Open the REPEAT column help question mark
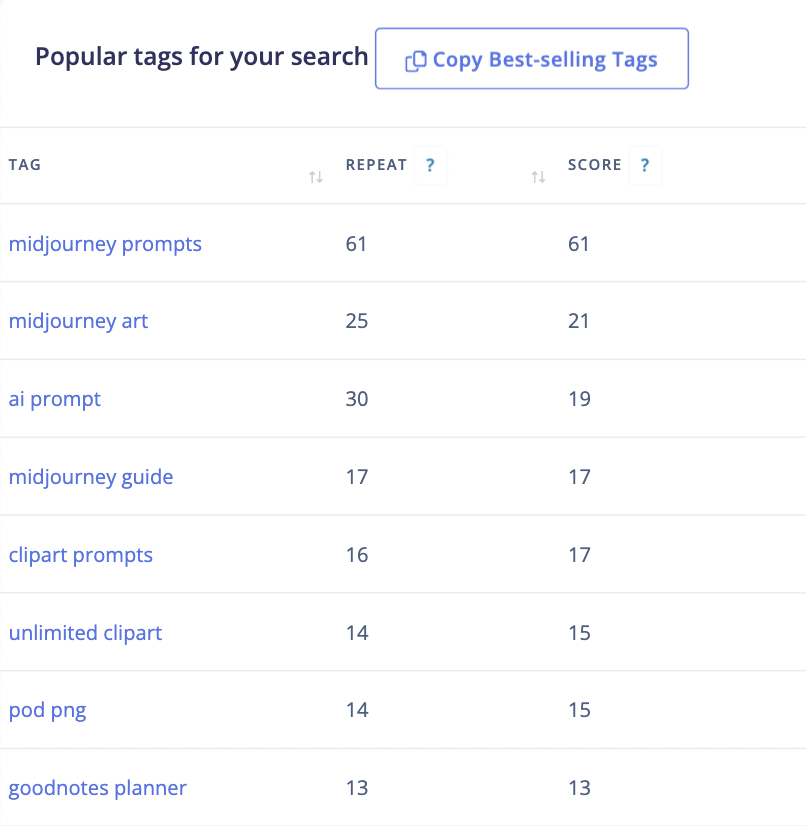Screen dimensions: 806x826 click(x=430, y=165)
